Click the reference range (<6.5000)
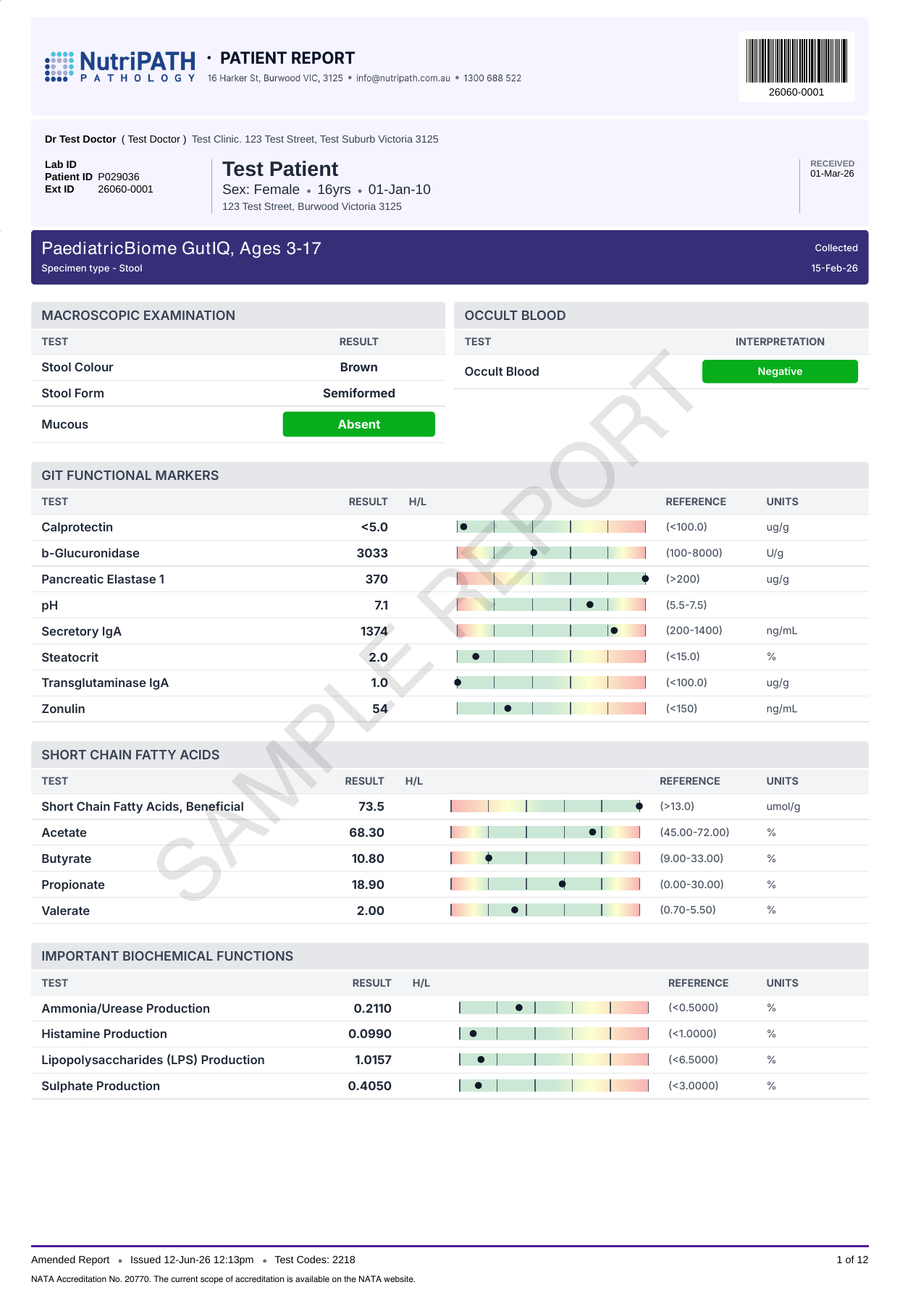 [x=693, y=1060]
